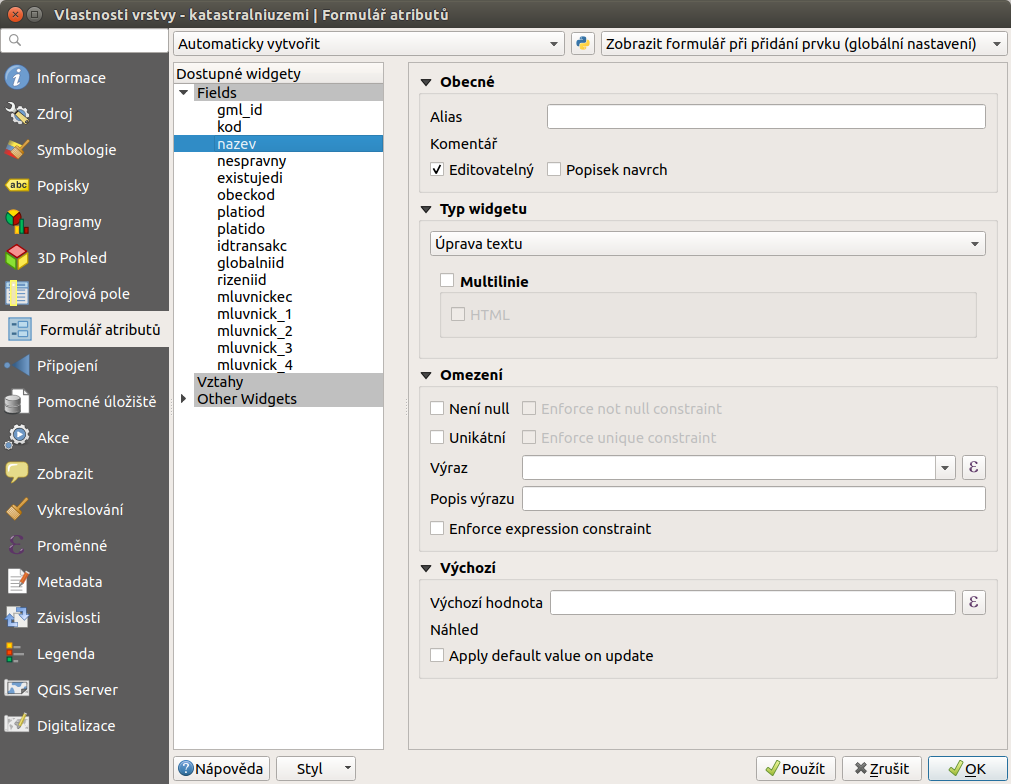
Task: Enable the Popisek navrch checkbox
Action: 554,170
